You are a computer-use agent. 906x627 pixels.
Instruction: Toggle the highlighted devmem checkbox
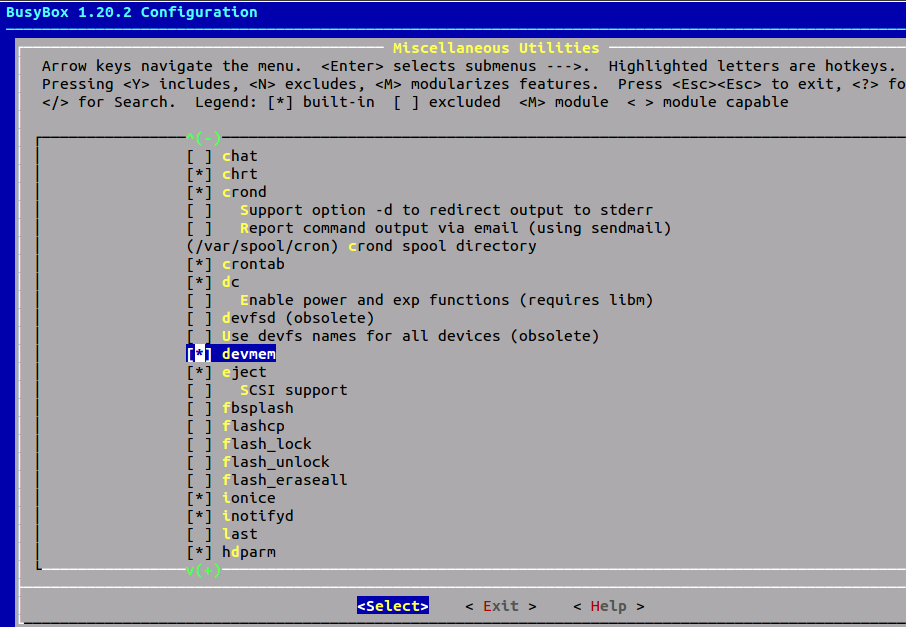coord(199,354)
